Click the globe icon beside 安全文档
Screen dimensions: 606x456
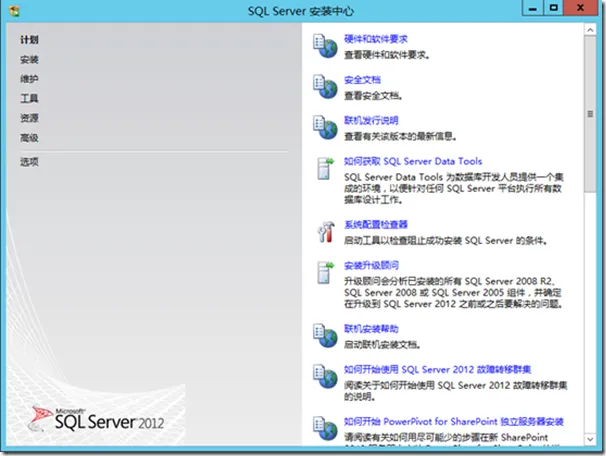[x=325, y=87]
